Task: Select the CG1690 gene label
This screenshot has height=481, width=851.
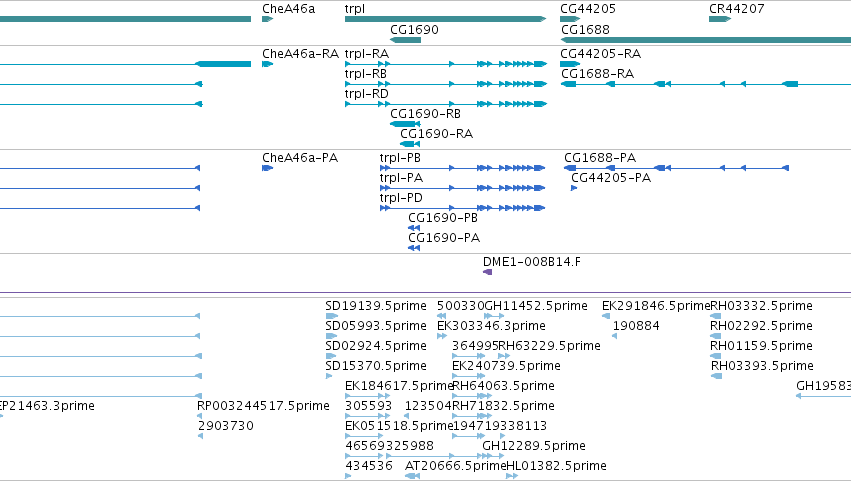Action: coord(414,29)
